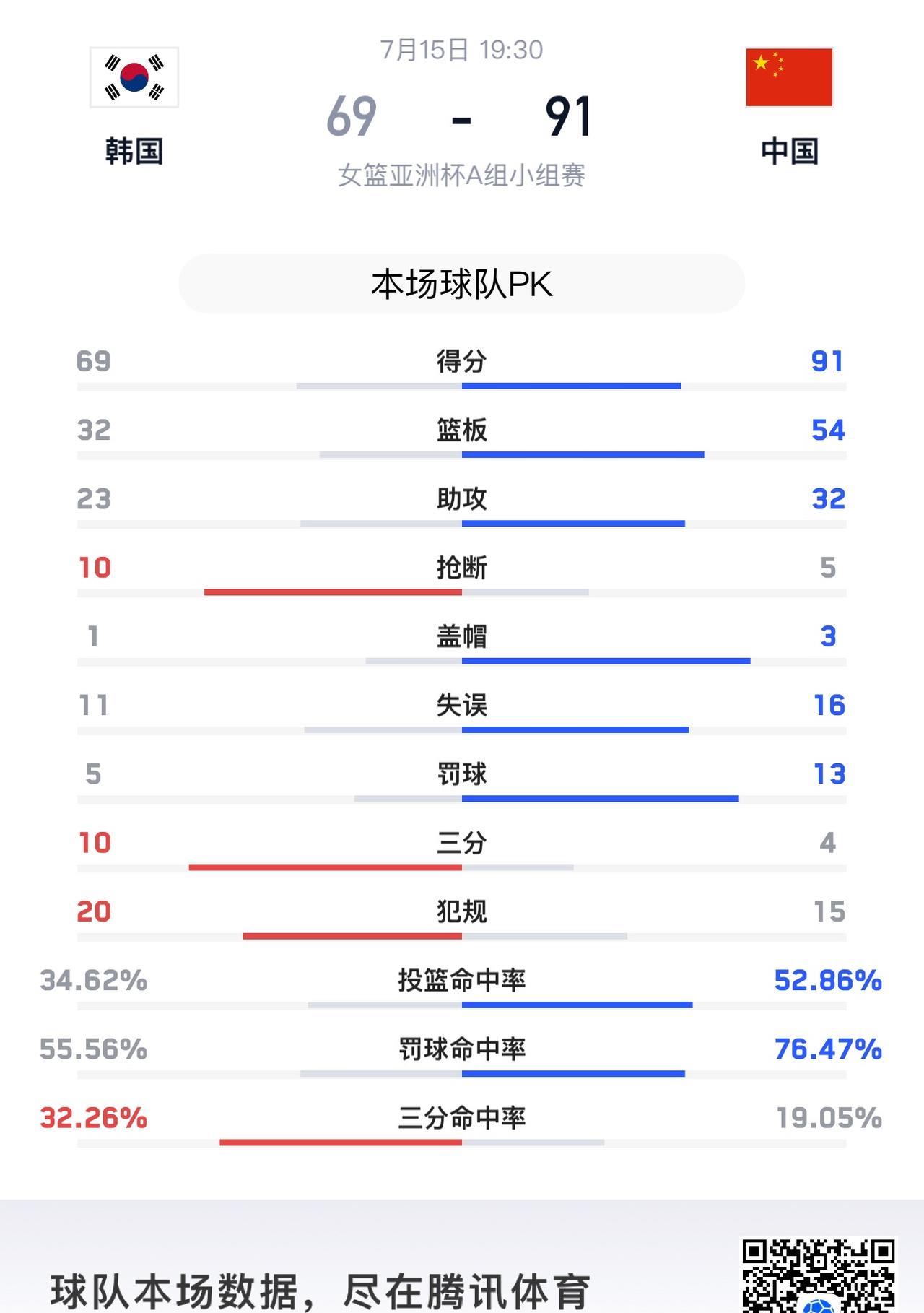Tap the 69 - 91 final score
924x1313 pixels.
pyautogui.click(x=460, y=117)
